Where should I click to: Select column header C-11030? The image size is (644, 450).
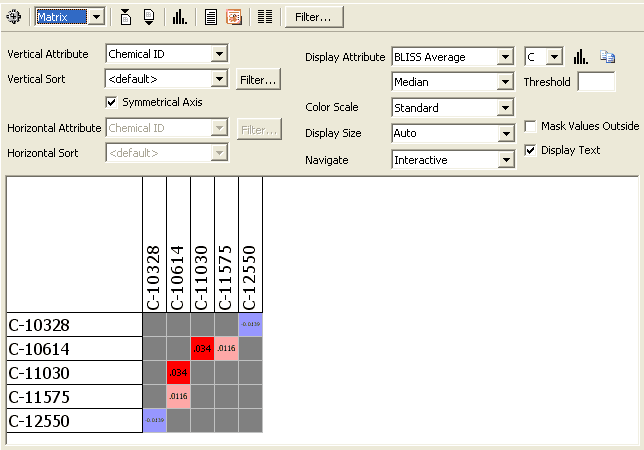click(202, 245)
